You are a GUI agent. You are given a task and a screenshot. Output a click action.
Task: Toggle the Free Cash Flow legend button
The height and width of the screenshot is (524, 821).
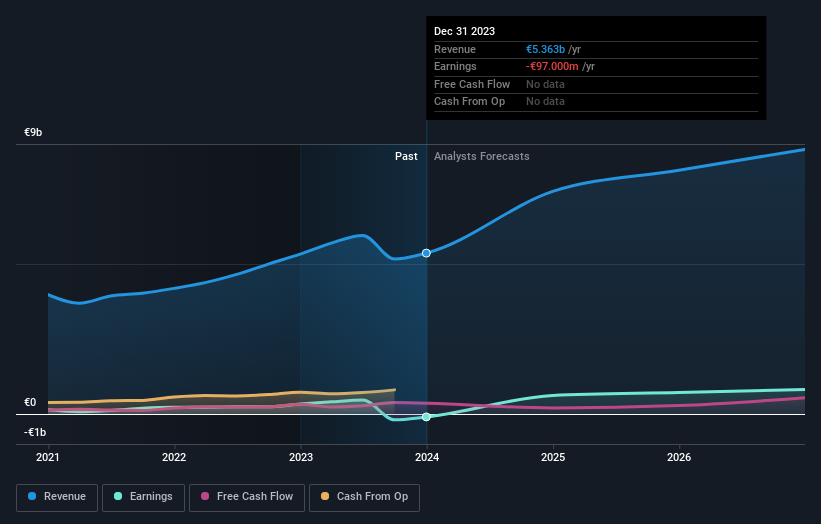tap(247, 497)
